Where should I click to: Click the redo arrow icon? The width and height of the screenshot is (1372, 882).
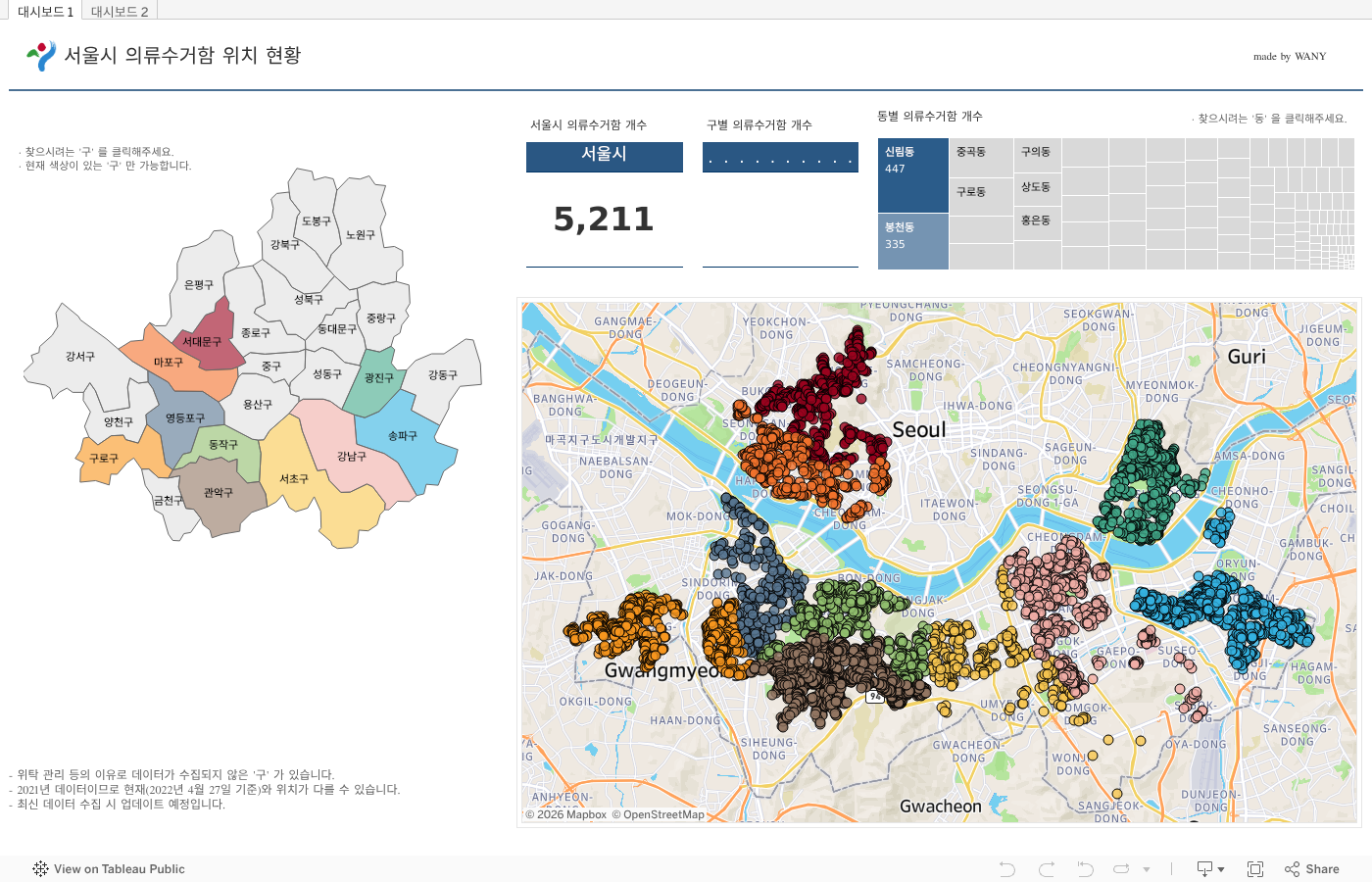tap(1047, 869)
